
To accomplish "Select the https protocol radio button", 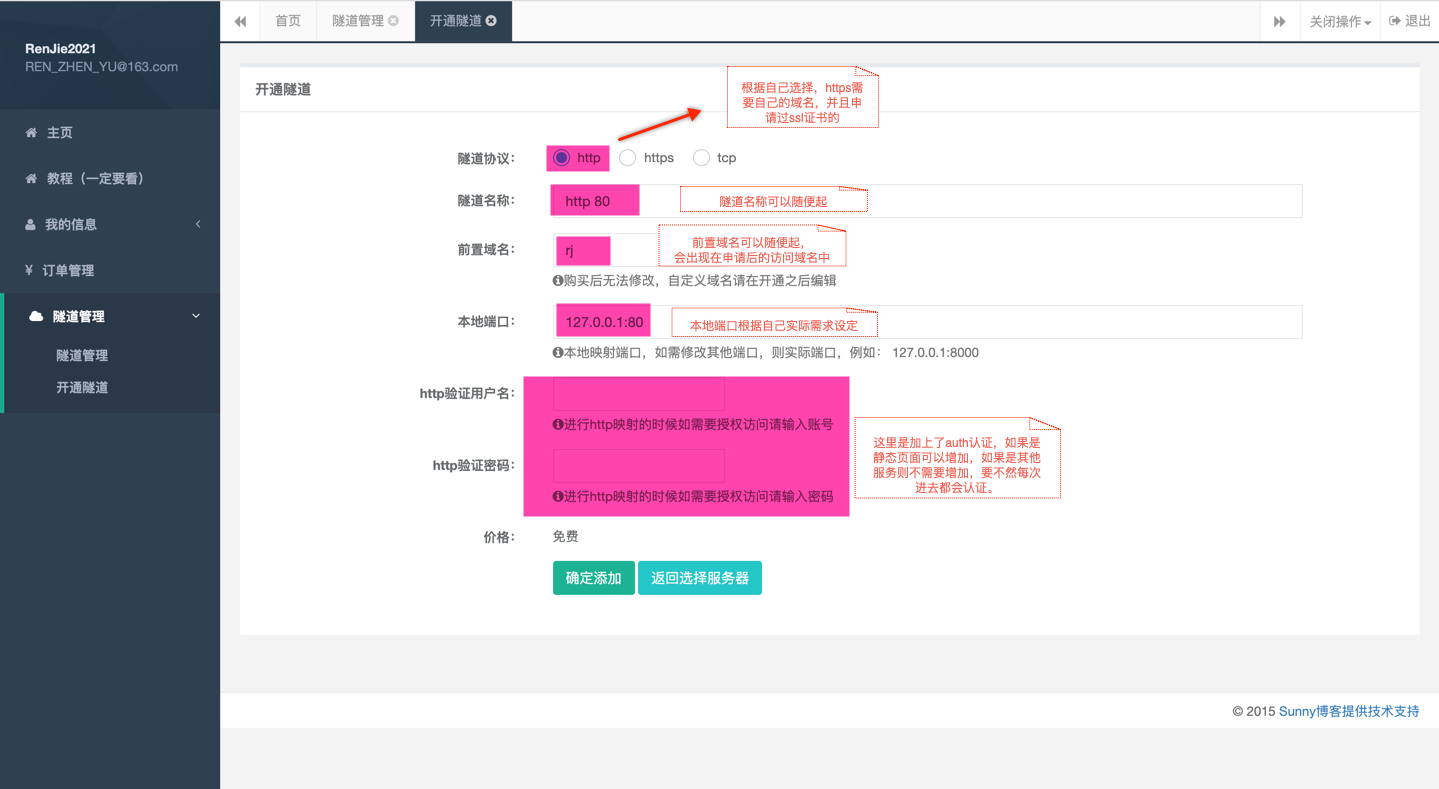I will pyautogui.click(x=628, y=158).
